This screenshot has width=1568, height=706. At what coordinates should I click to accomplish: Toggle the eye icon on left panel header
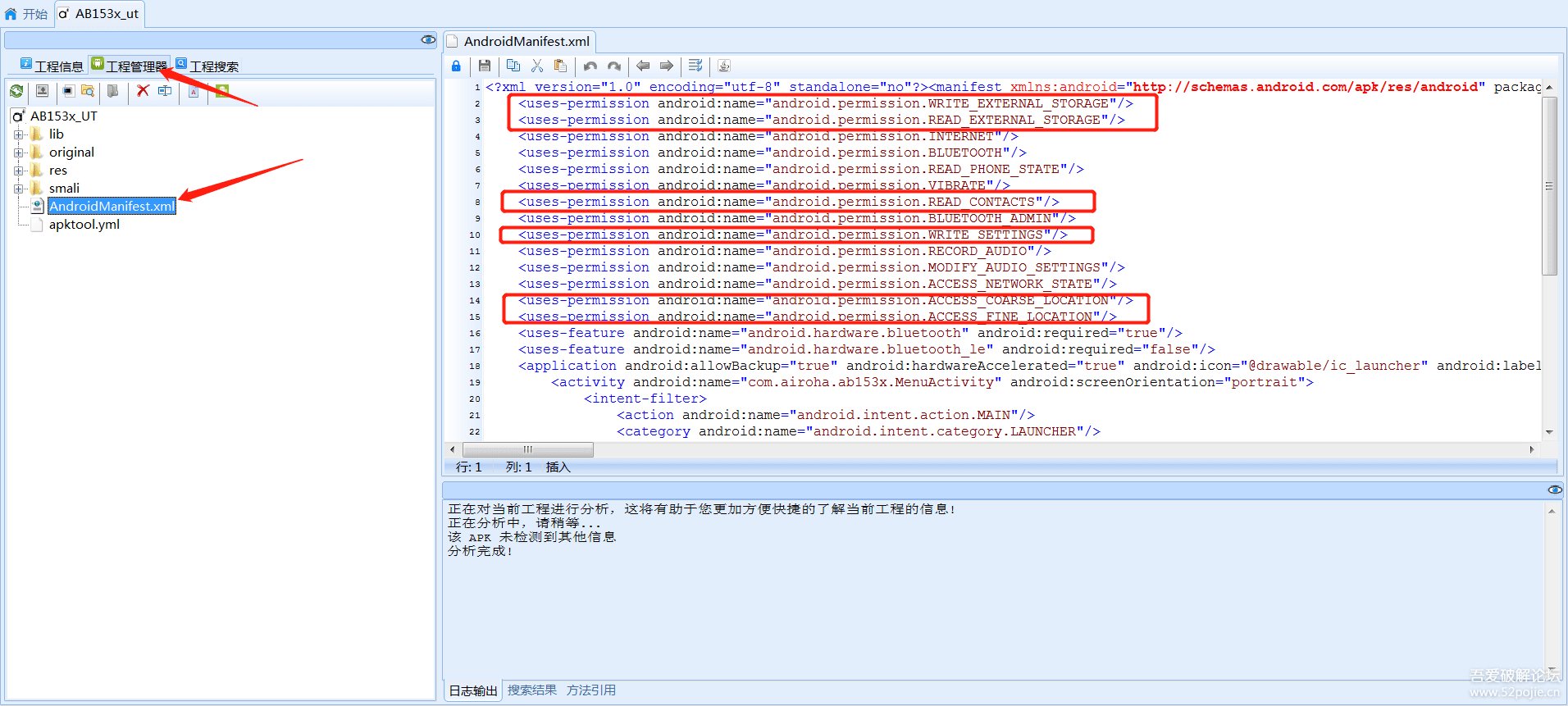[x=427, y=39]
